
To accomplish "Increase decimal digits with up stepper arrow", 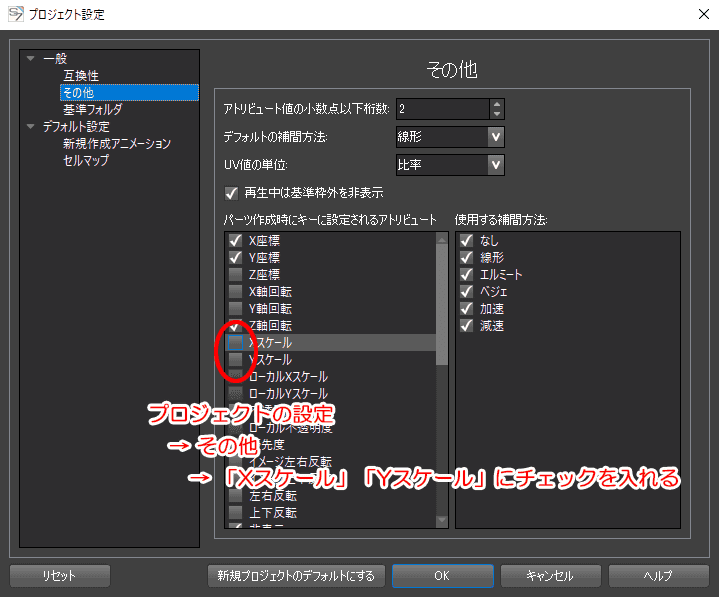I will [497, 104].
